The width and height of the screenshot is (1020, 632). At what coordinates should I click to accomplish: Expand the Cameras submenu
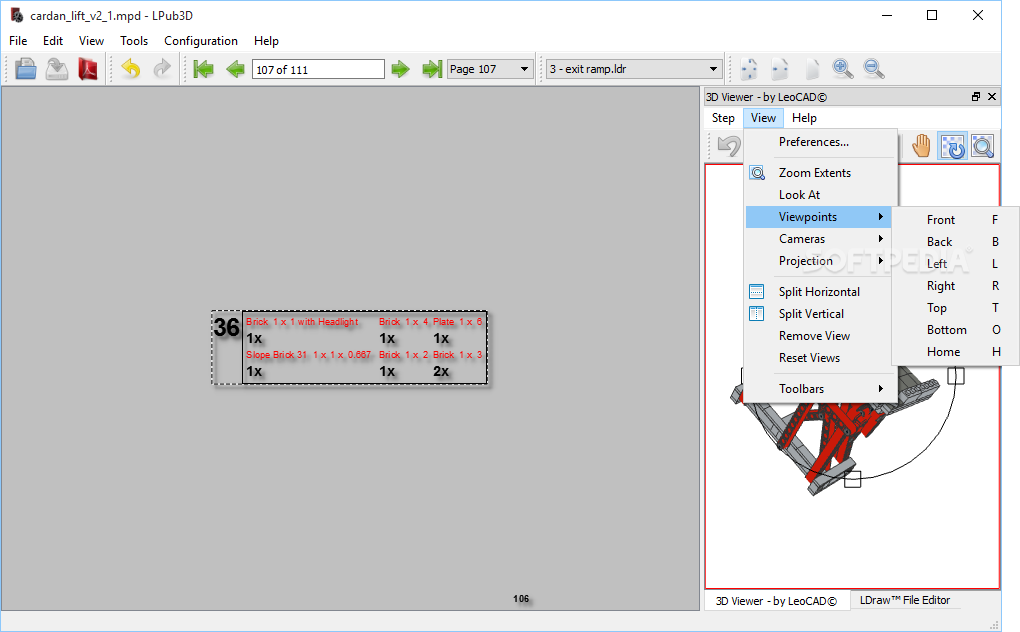coord(817,239)
